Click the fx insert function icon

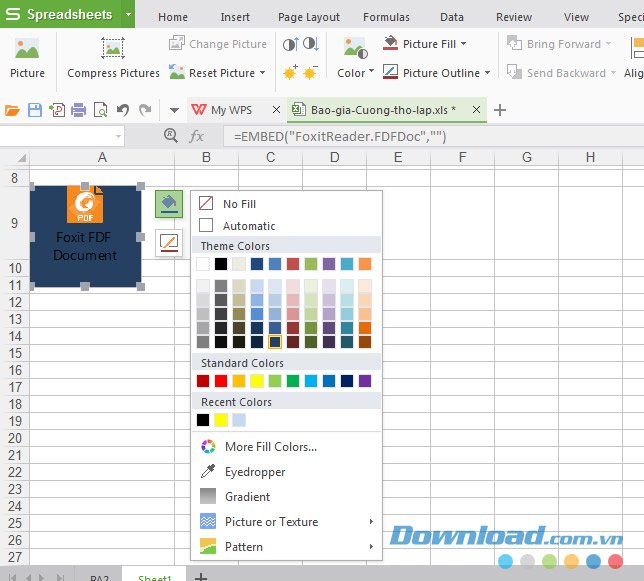pos(196,136)
